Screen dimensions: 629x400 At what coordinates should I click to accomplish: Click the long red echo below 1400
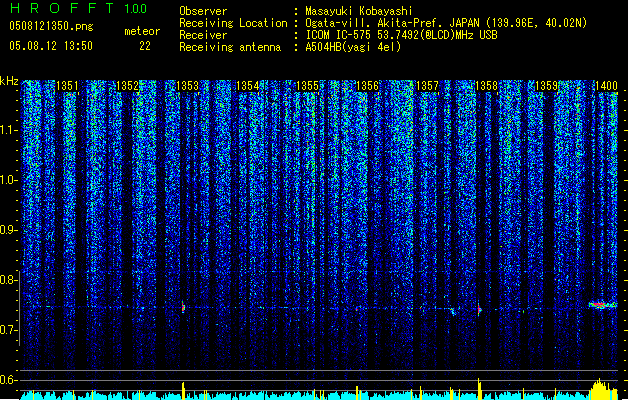click(x=602, y=305)
